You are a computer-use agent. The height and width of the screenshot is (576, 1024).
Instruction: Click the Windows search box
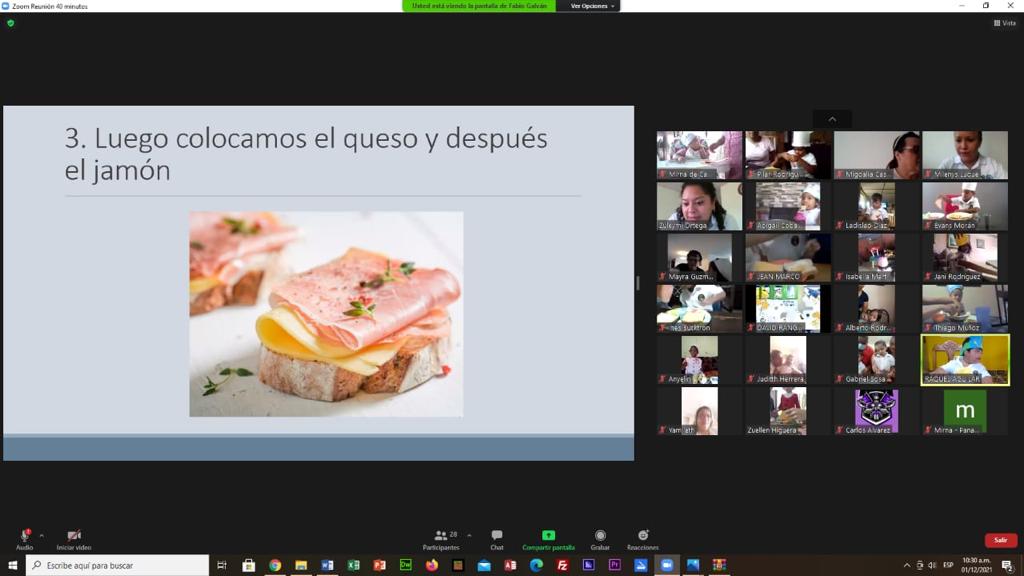(x=118, y=565)
